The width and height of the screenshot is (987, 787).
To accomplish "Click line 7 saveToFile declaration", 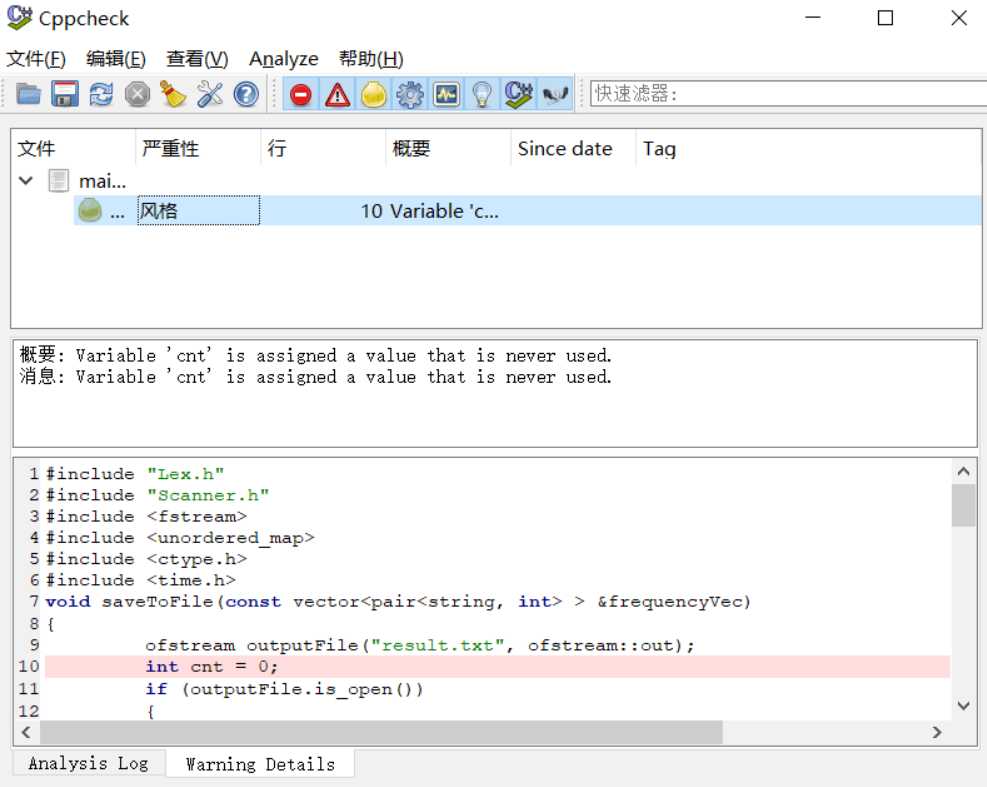I will (398, 602).
